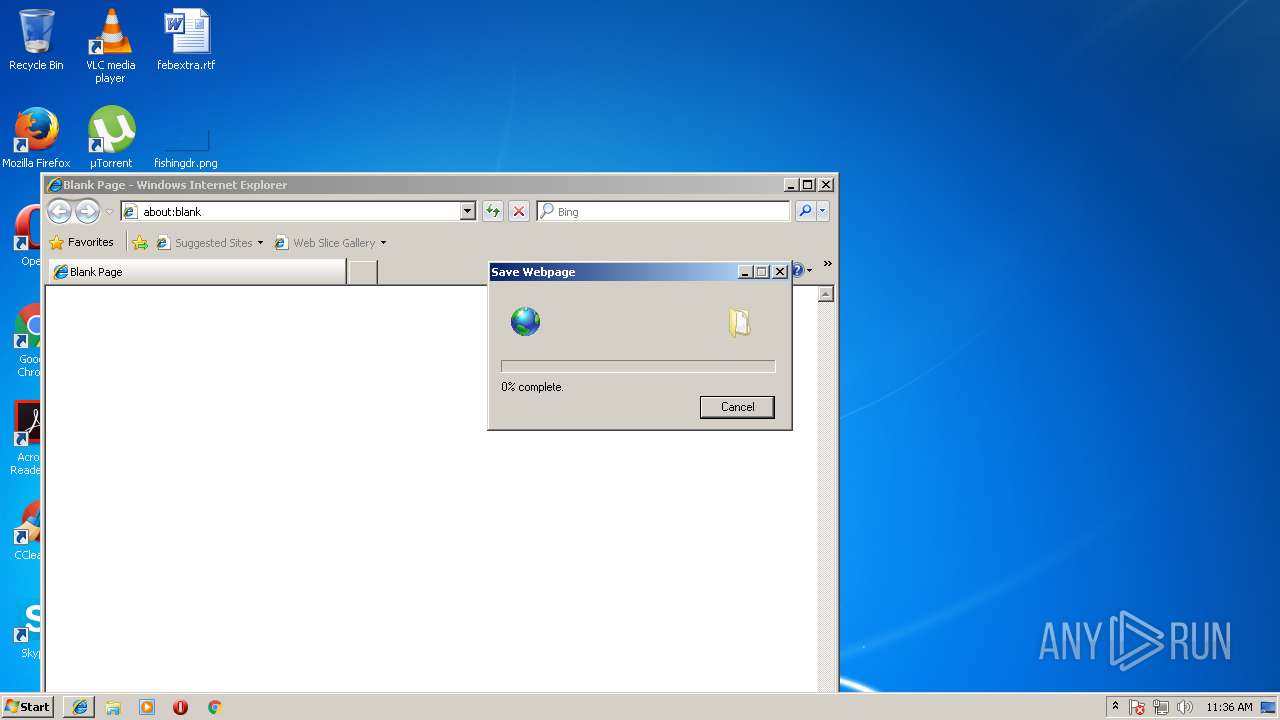Click the 11:36 AM clock

click(x=1229, y=707)
